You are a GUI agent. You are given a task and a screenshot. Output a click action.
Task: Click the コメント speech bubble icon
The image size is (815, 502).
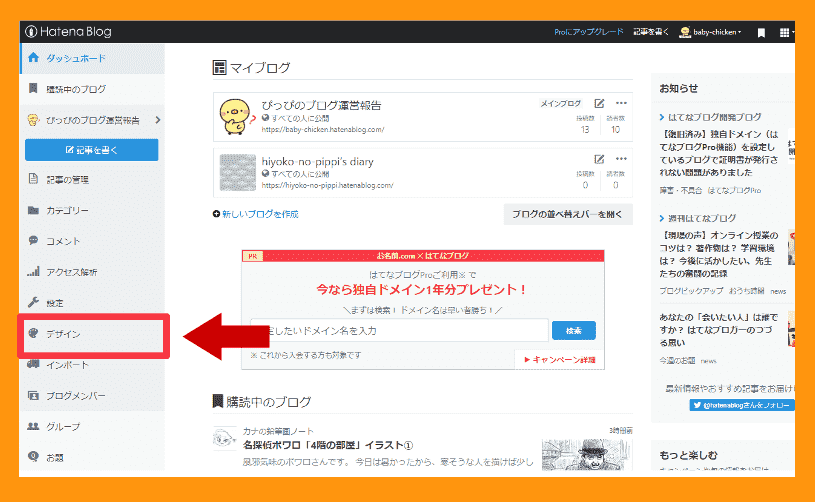[33, 240]
